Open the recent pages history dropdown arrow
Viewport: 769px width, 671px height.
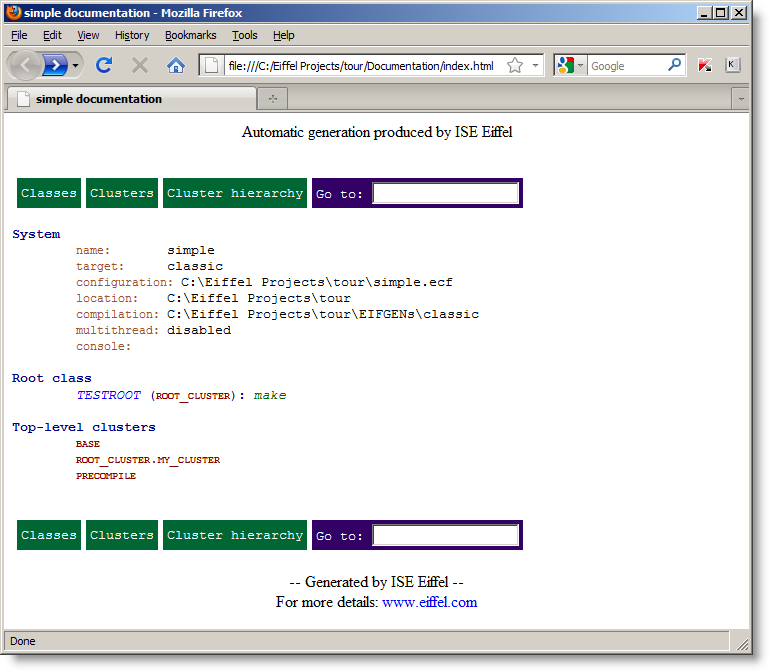click(76, 65)
